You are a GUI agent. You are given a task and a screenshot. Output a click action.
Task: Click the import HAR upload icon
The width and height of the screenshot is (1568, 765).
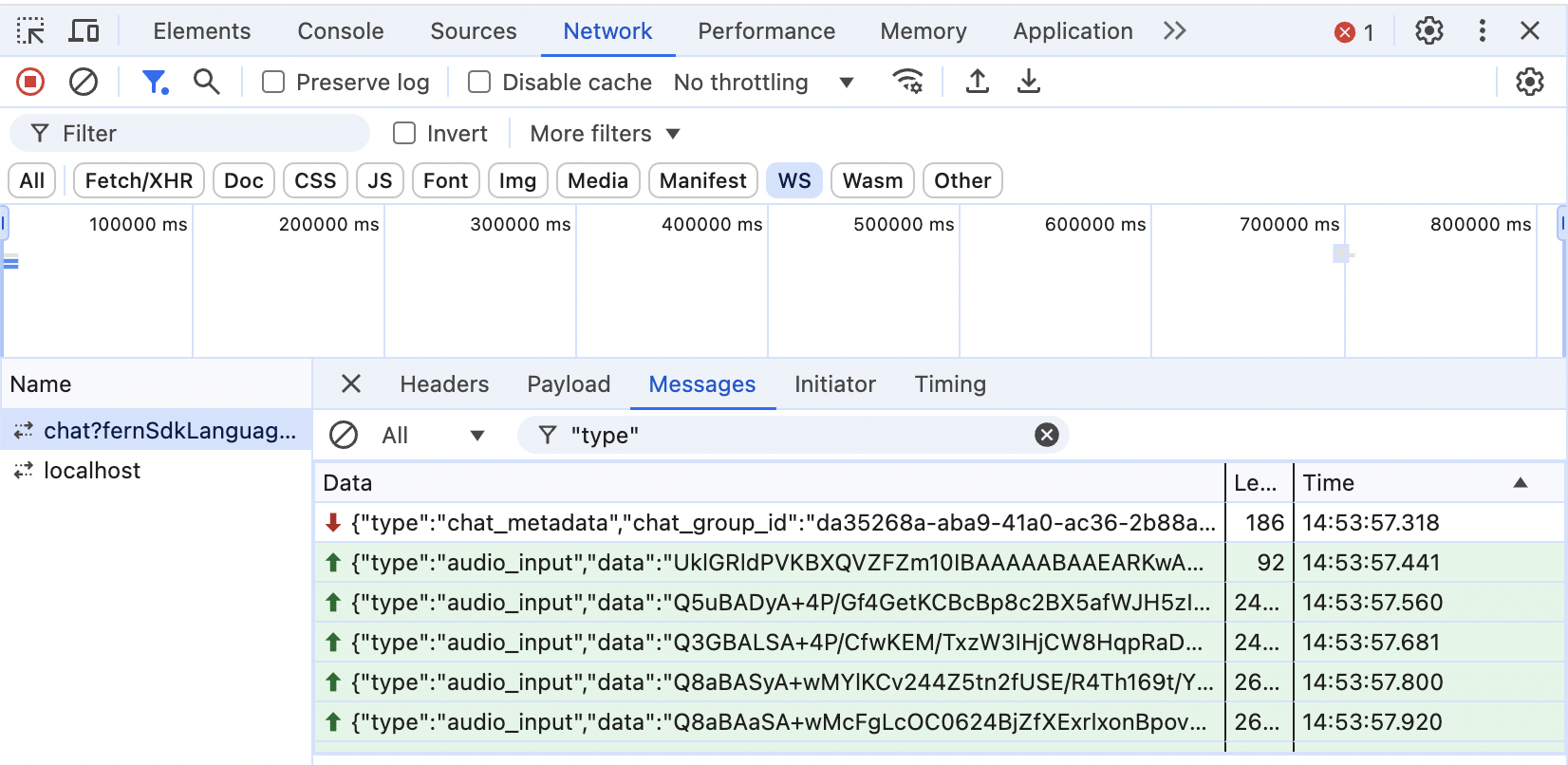[977, 83]
